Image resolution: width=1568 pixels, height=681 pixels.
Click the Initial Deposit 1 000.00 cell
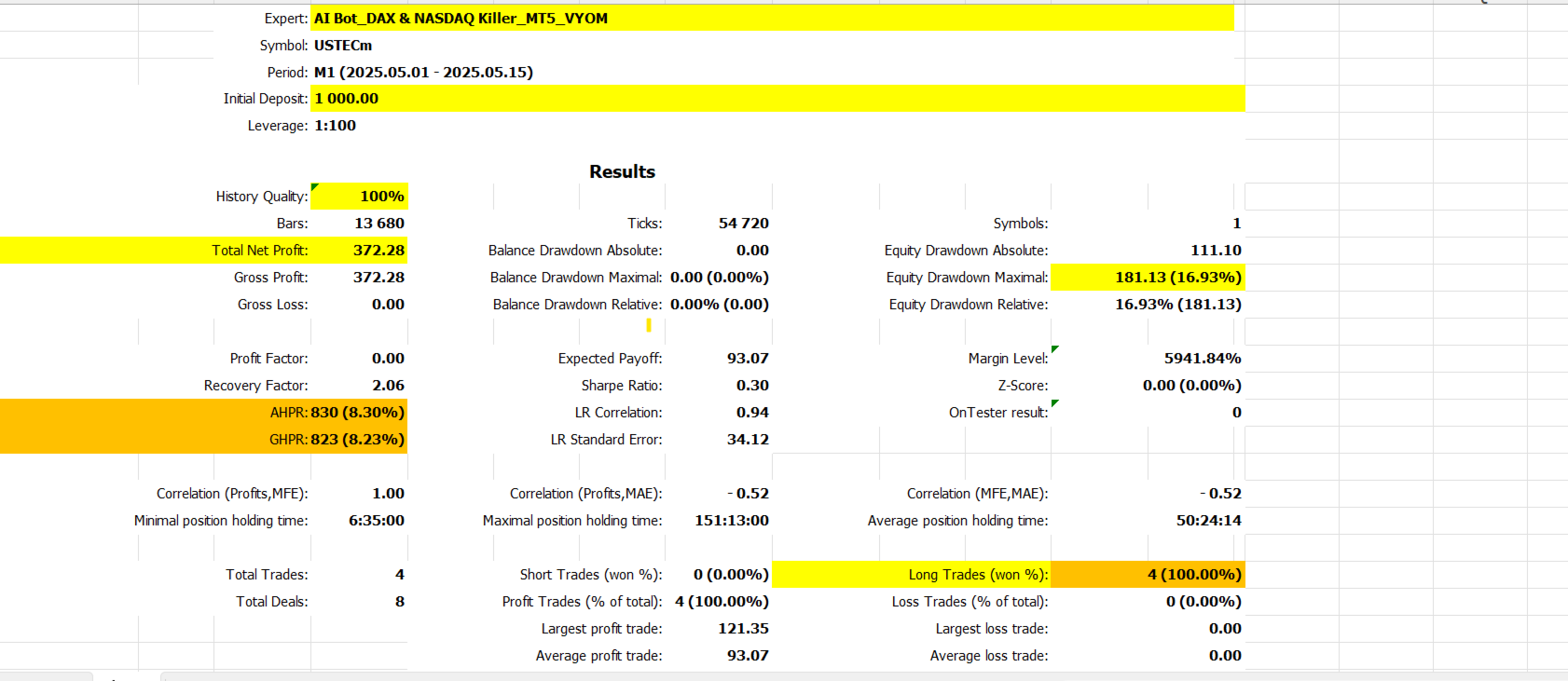(777, 98)
